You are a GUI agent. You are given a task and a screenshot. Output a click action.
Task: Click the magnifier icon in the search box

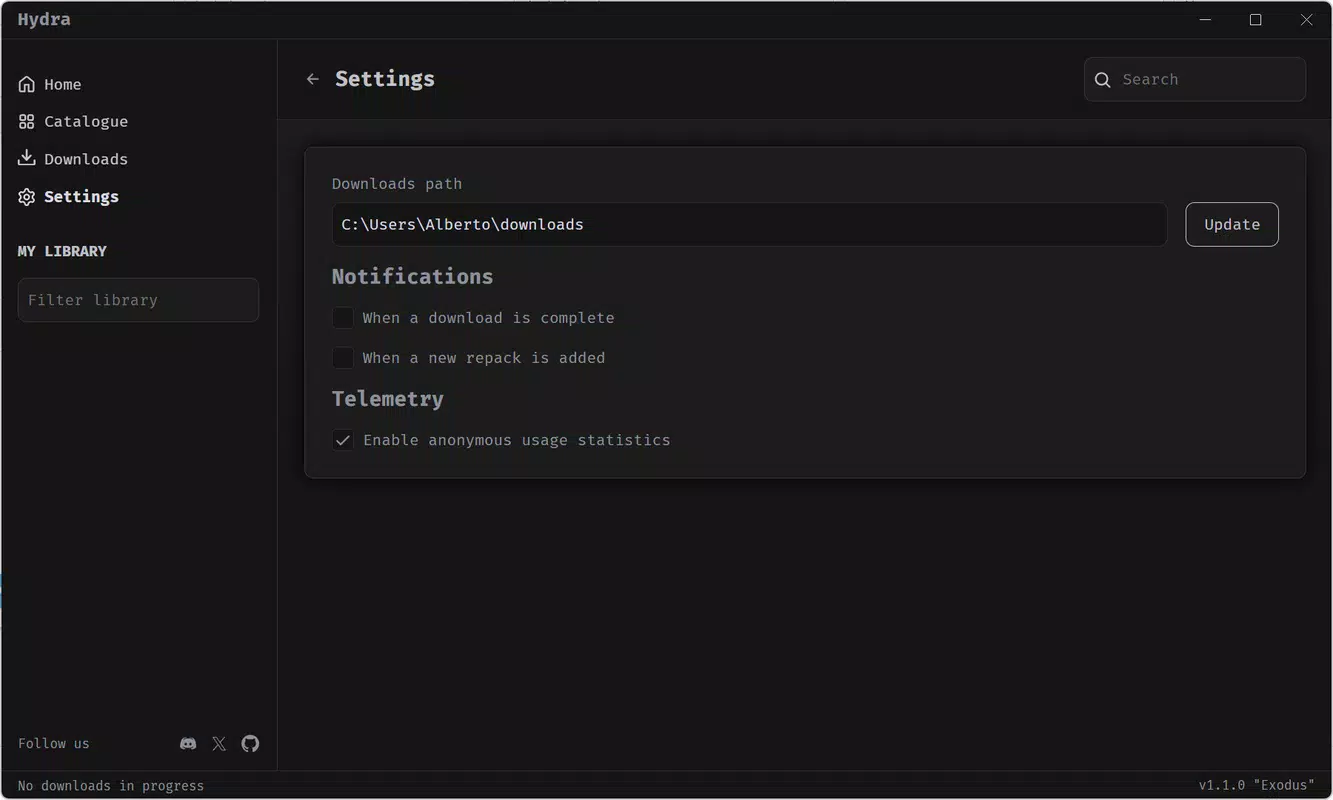pos(1102,80)
